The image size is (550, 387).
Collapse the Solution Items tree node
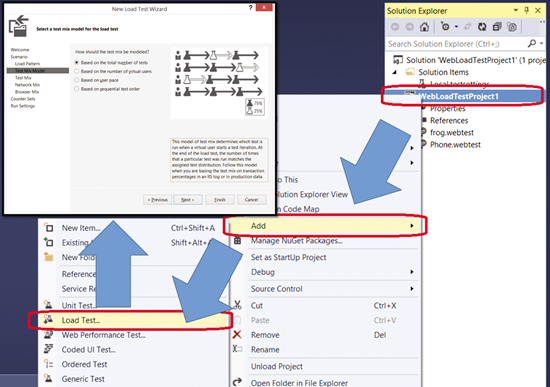pyautogui.click(x=395, y=72)
